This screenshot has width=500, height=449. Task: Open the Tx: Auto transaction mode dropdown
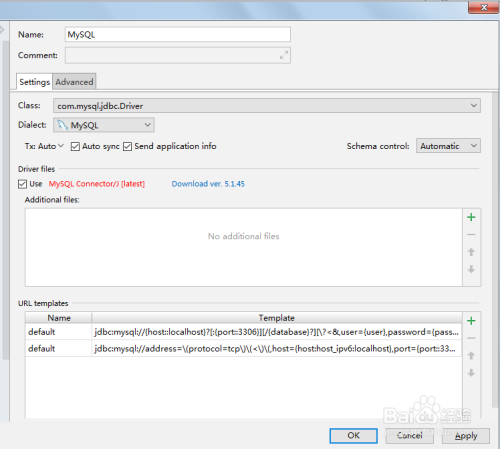pos(44,146)
